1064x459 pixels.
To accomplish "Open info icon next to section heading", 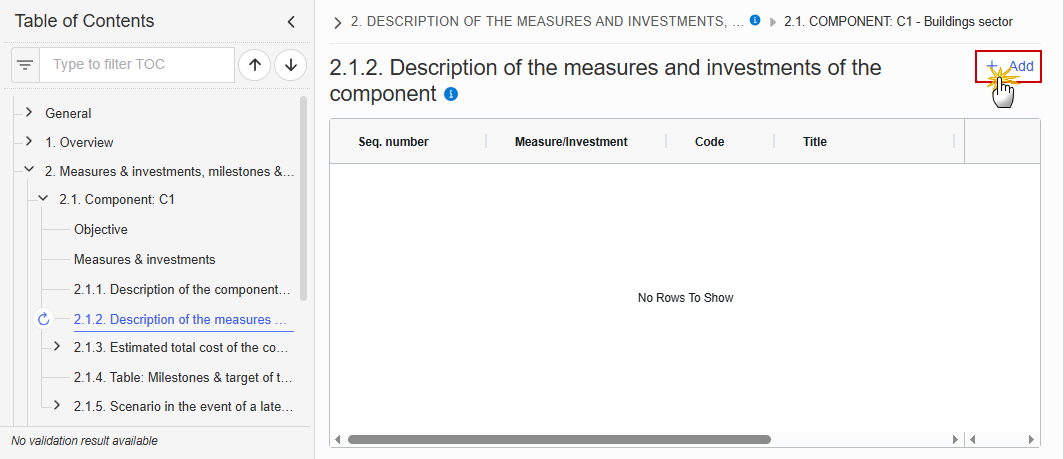I will [x=451, y=94].
